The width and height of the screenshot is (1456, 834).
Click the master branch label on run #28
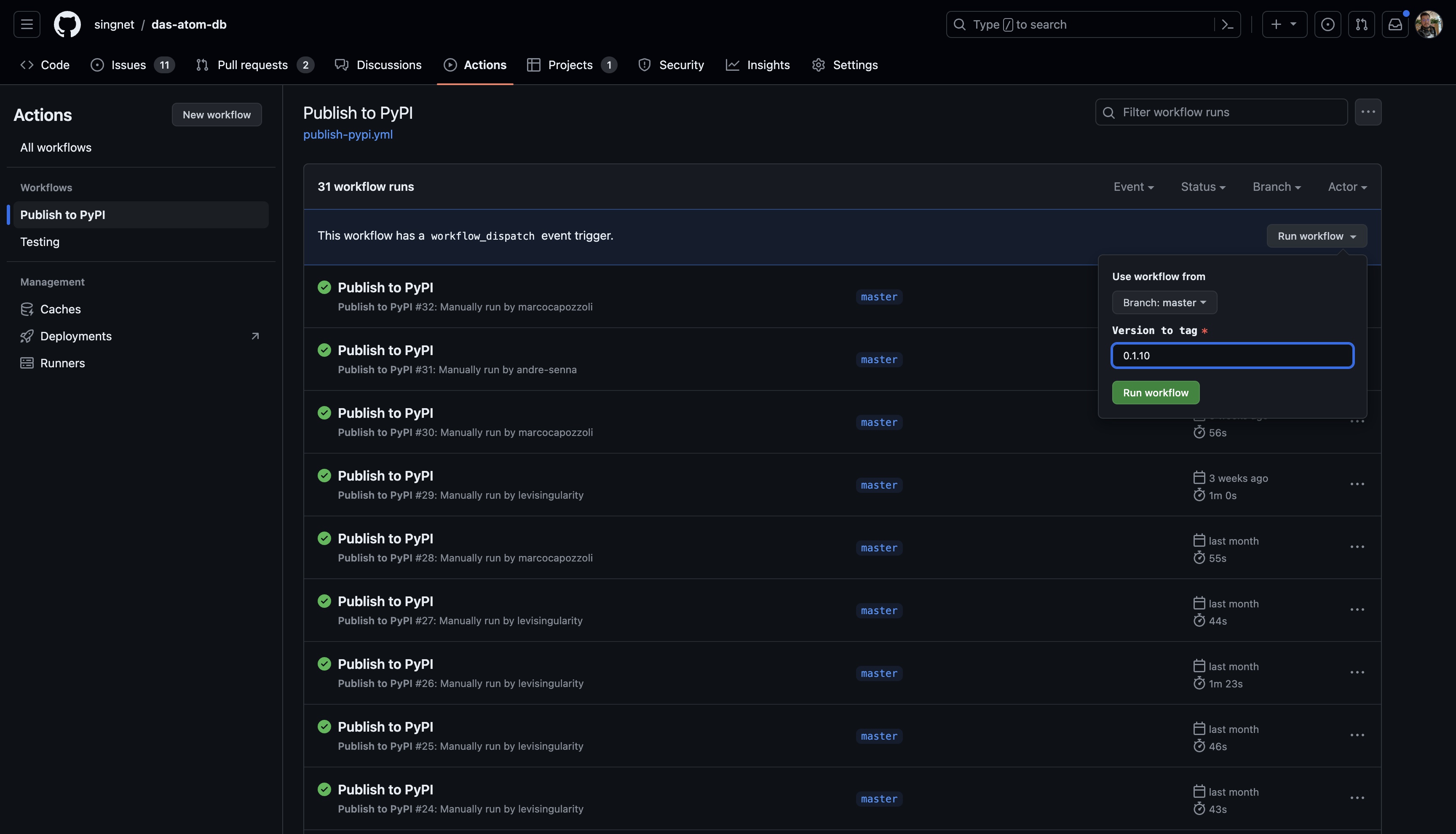879,548
